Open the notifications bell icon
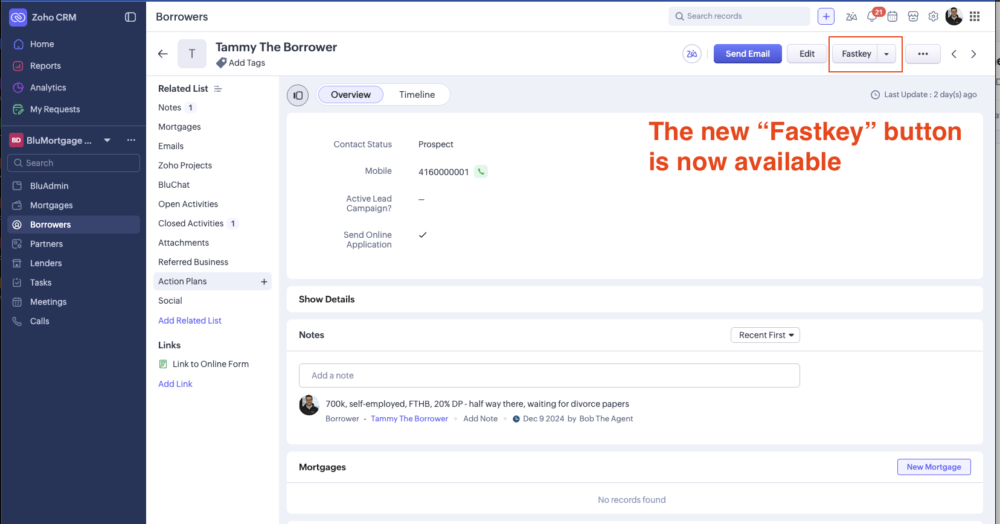The height and width of the screenshot is (524, 1000). click(x=872, y=17)
